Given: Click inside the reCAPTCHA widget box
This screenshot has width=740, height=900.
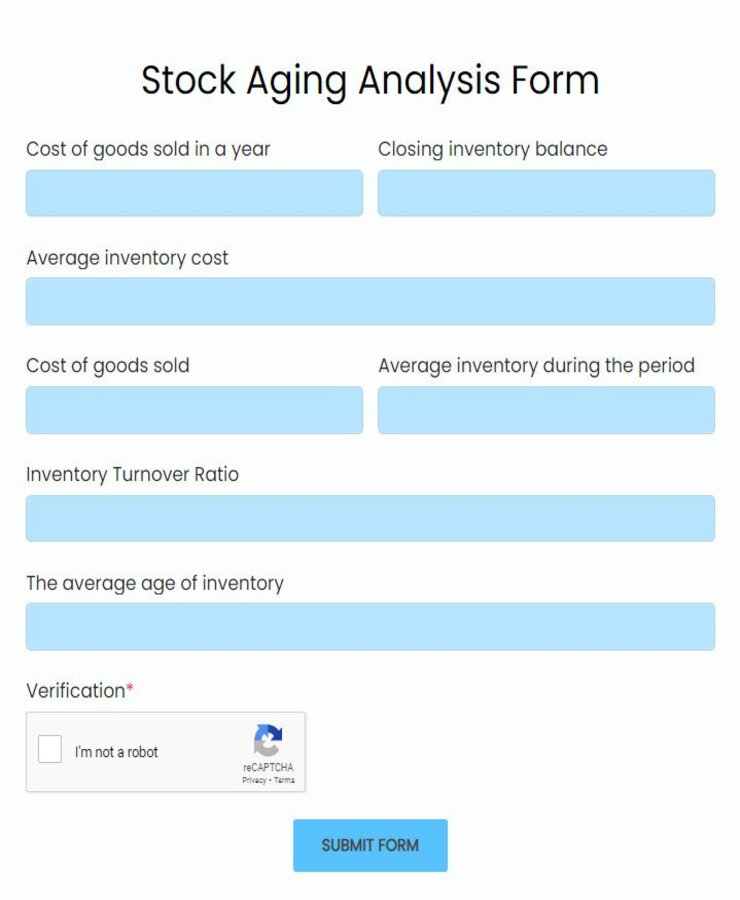Looking at the screenshot, I should tap(165, 752).
